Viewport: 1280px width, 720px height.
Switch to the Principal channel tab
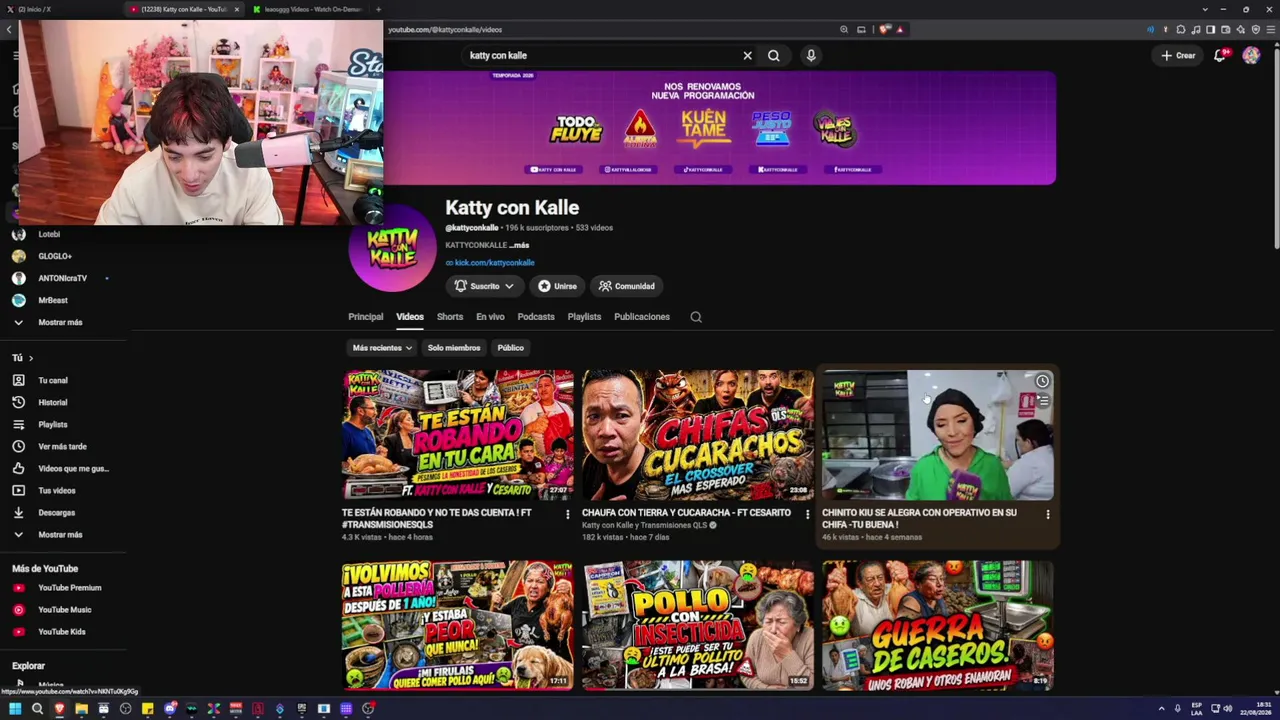(366, 317)
